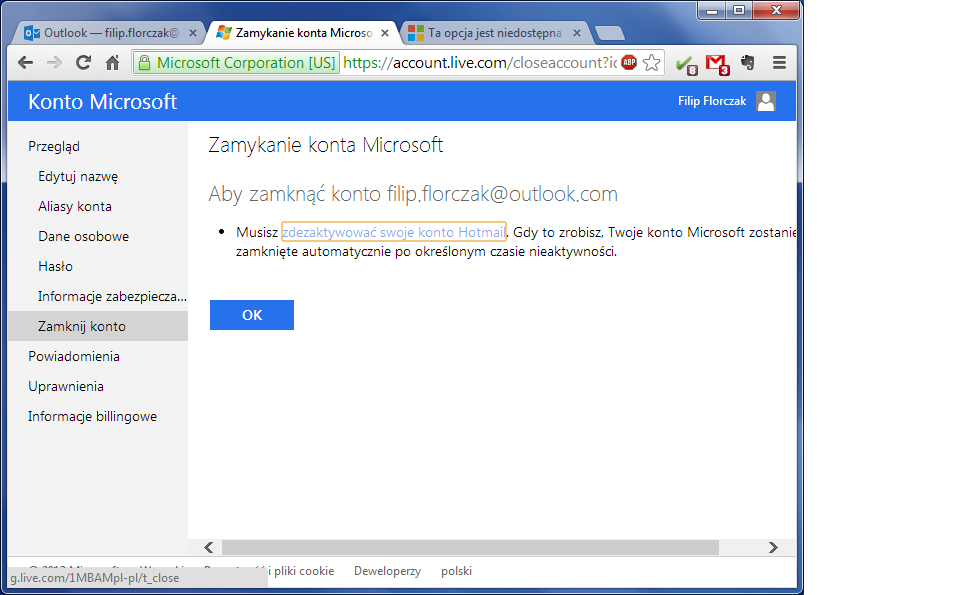Viewport: 960px width, 595px height.
Task: Select Aliasy konta in the sidebar
Action: point(75,206)
